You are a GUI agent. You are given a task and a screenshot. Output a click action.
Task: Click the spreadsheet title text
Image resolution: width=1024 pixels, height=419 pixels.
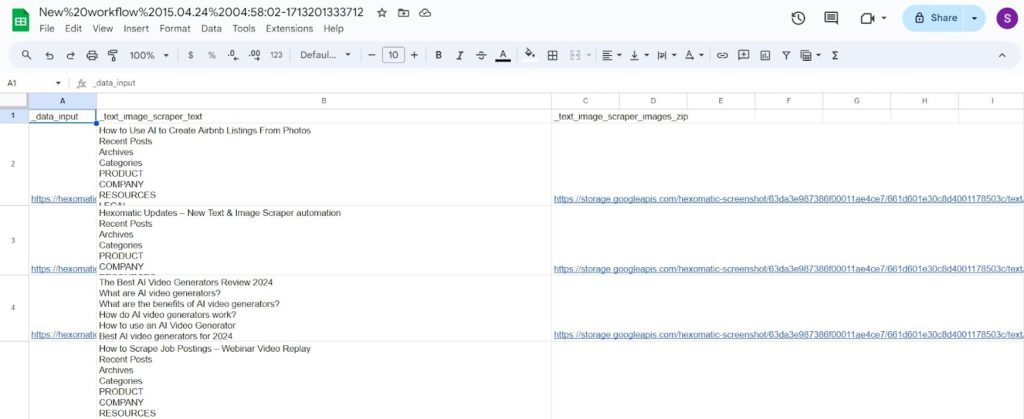tap(201, 12)
